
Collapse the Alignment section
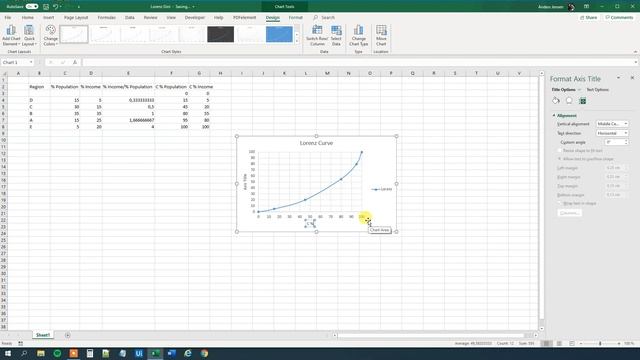click(554, 116)
